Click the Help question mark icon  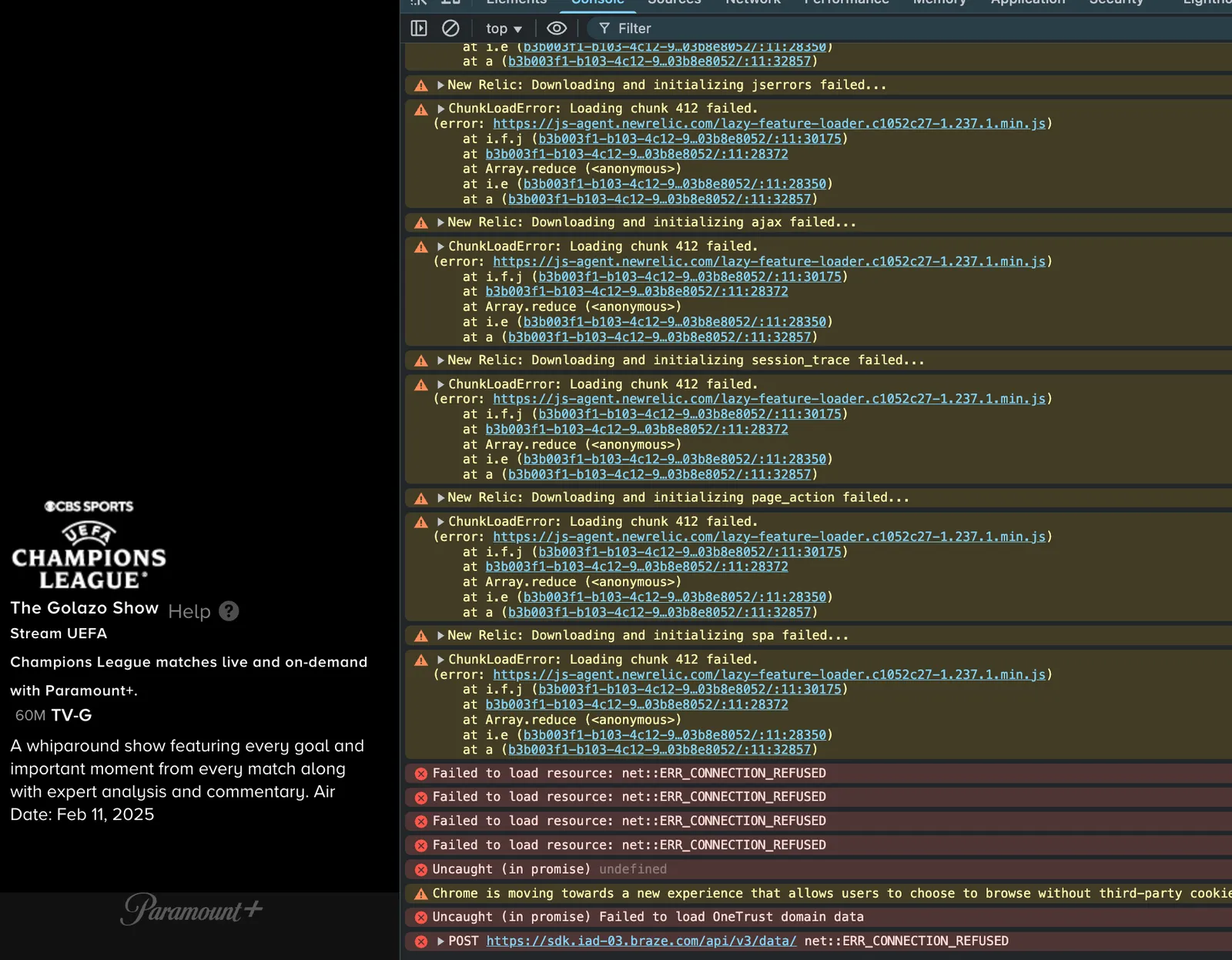coord(229,611)
